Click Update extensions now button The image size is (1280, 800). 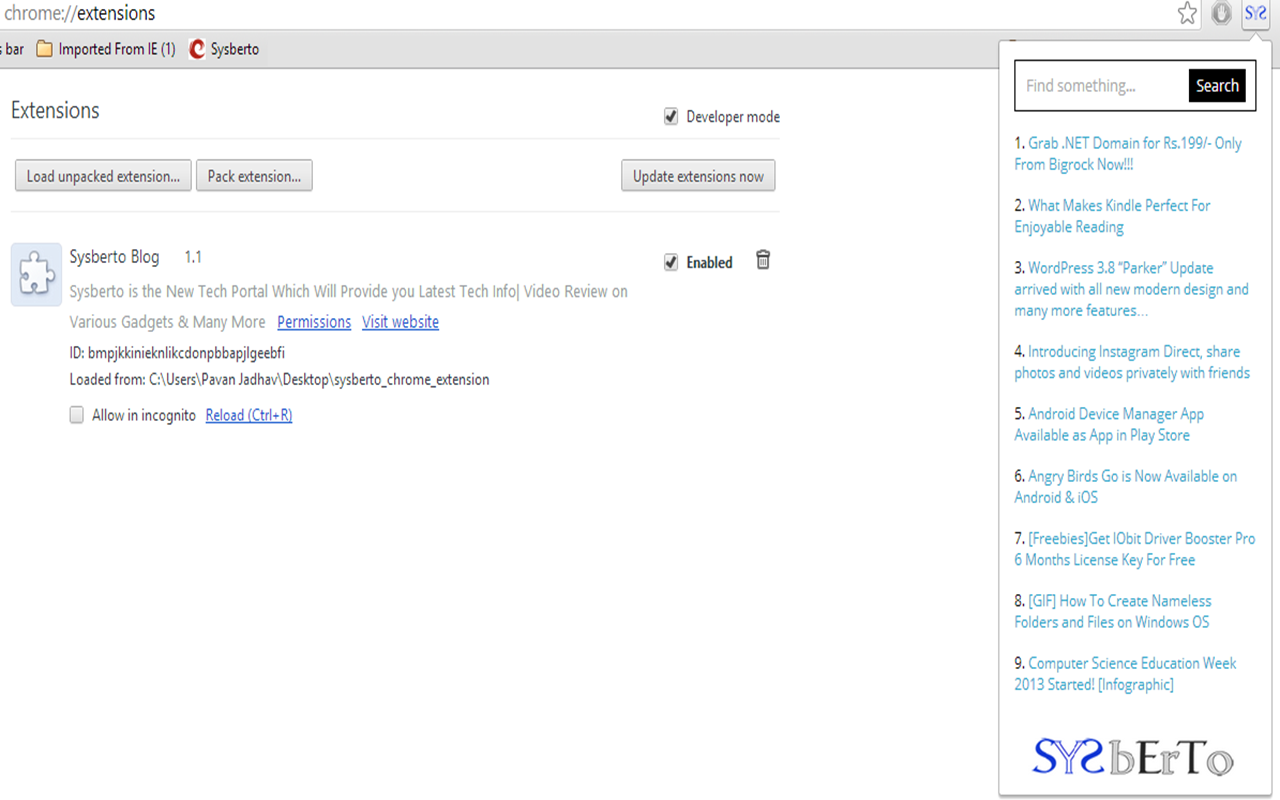click(698, 176)
